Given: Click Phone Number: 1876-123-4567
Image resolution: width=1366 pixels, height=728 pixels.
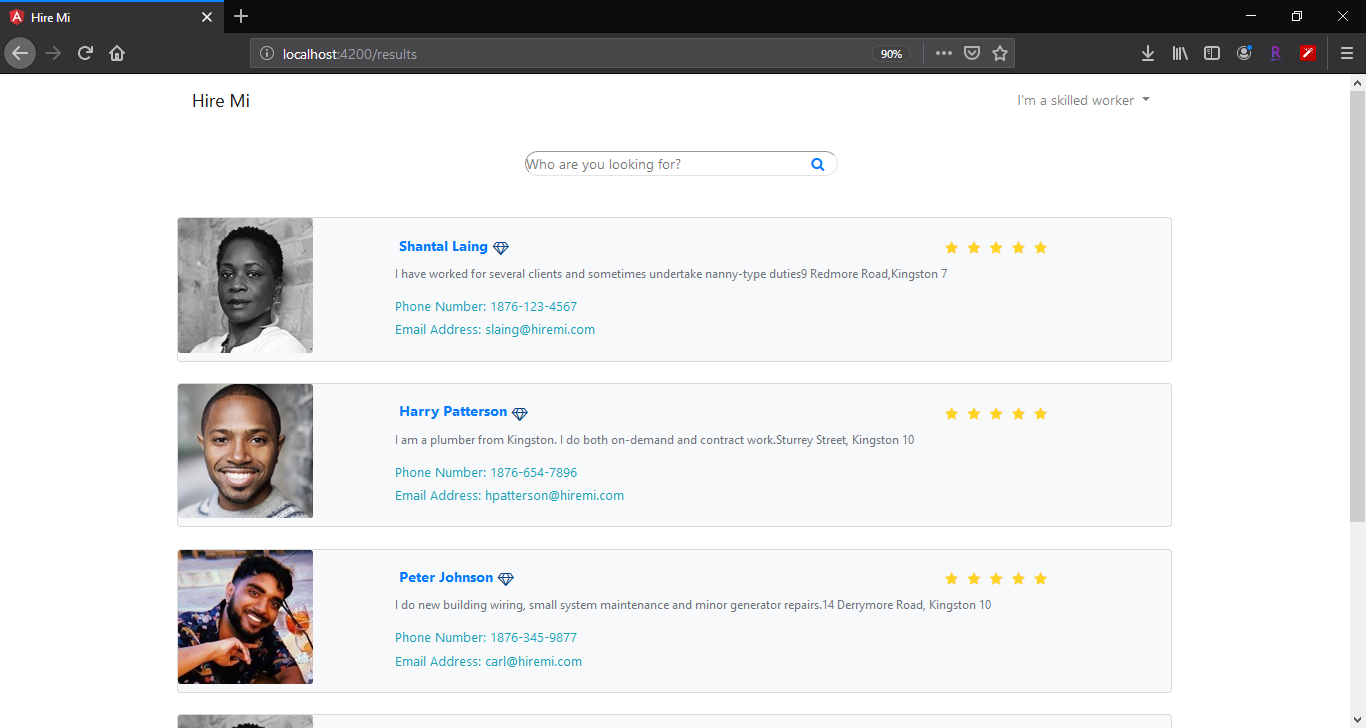Looking at the screenshot, I should click(x=486, y=307).
